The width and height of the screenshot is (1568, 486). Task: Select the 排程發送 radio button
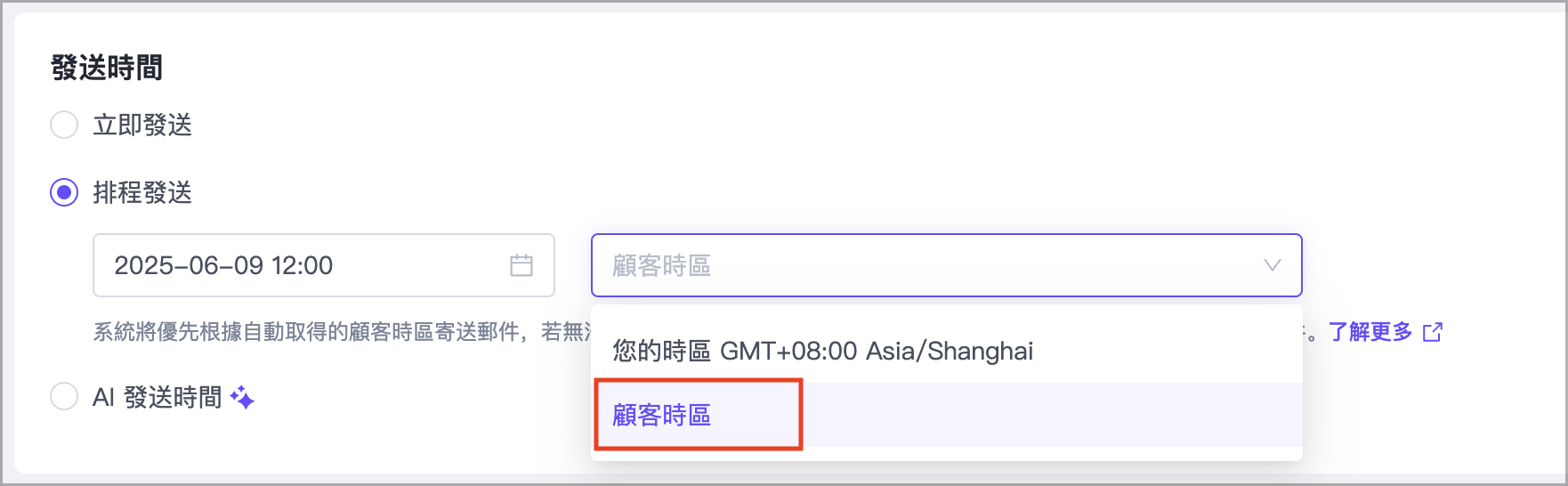pos(64,192)
